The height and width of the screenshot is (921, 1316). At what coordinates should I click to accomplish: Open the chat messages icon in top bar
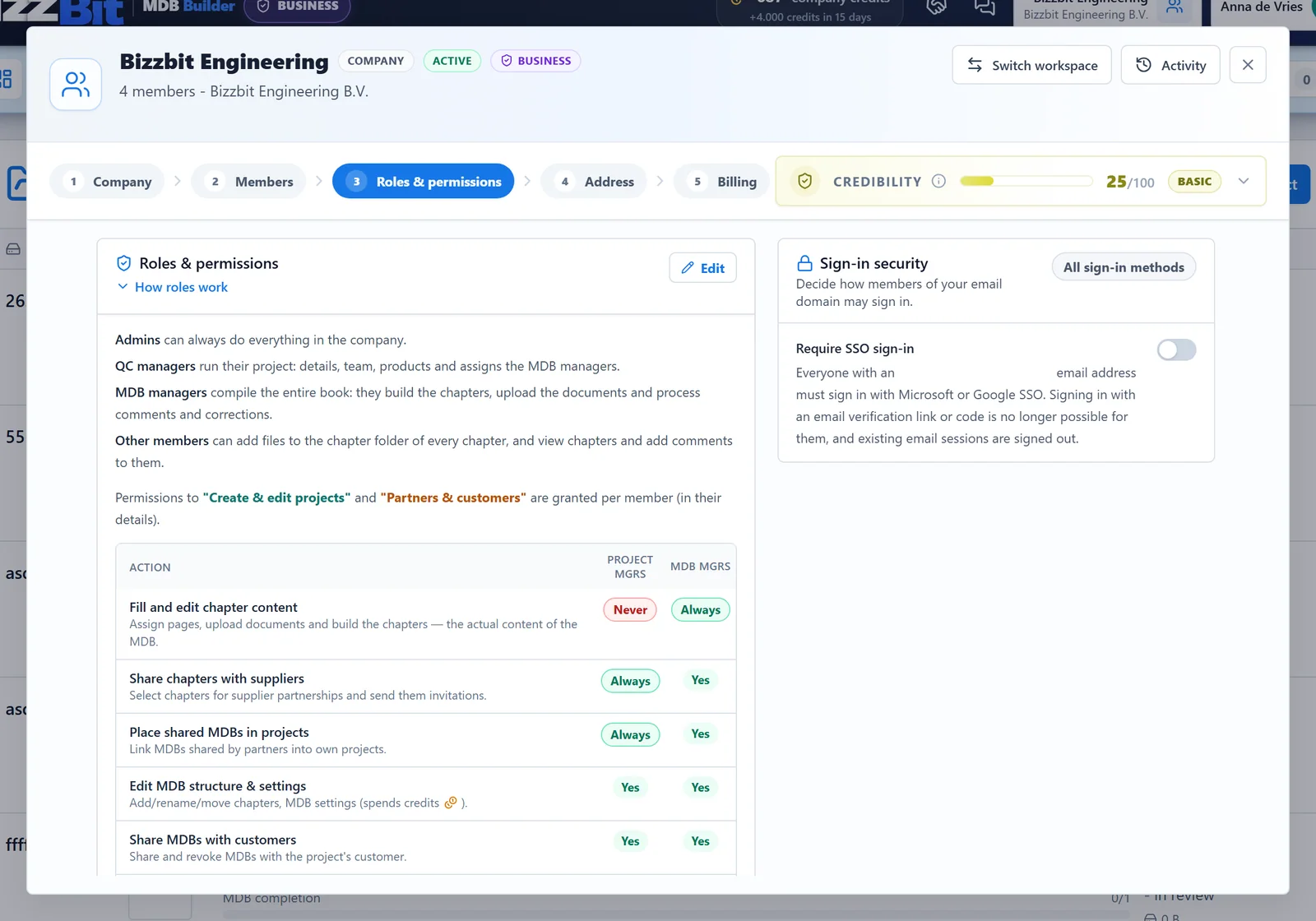985,7
